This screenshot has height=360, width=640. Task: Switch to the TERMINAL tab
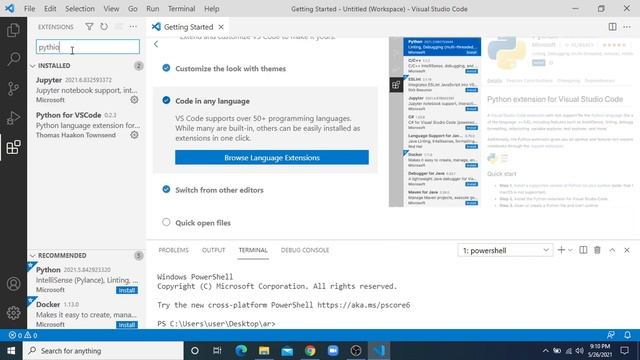(x=253, y=250)
